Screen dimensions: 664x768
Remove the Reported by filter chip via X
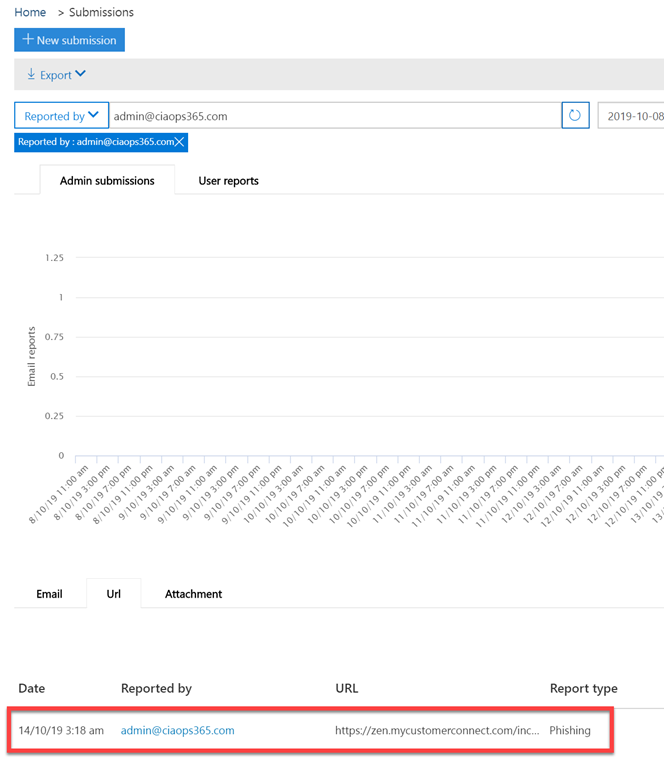point(179,142)
